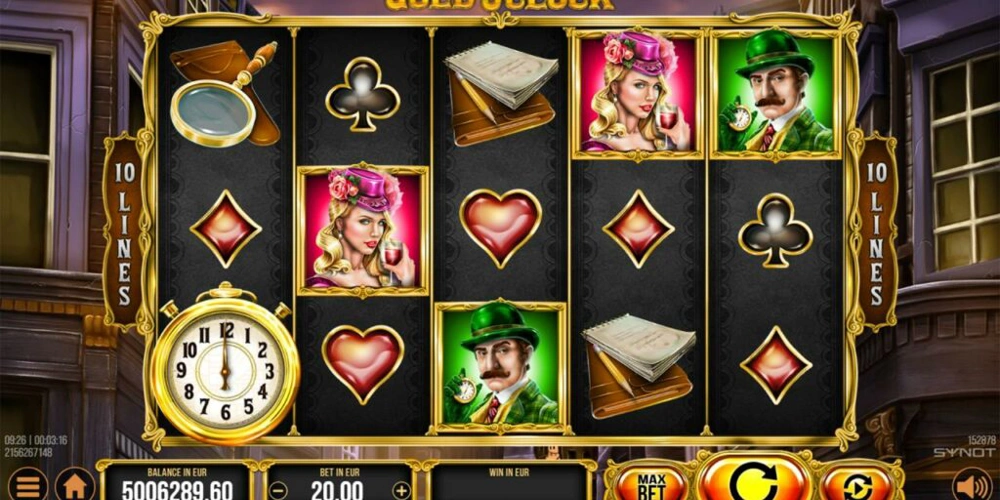Click the MAX BET button
This screenshot has width=1000, height=500.
[651, 485]
